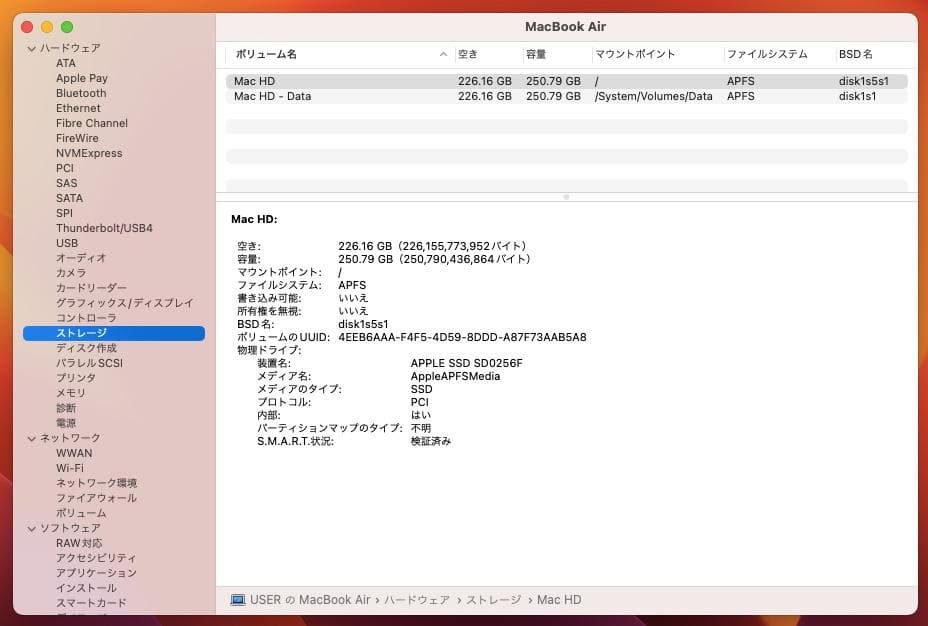Click USER の MacBook Air in path bar
The image size is (928, 626).
310,600
